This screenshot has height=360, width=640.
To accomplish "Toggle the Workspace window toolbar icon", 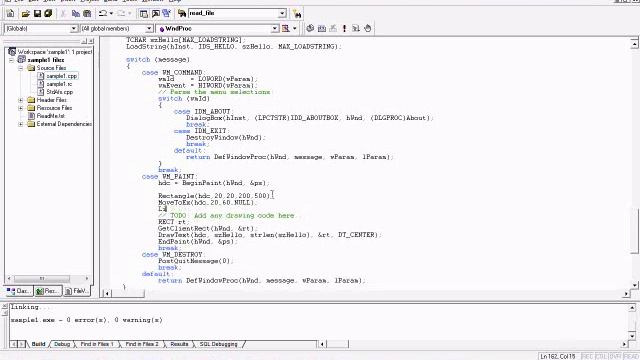I will (144, 13).
